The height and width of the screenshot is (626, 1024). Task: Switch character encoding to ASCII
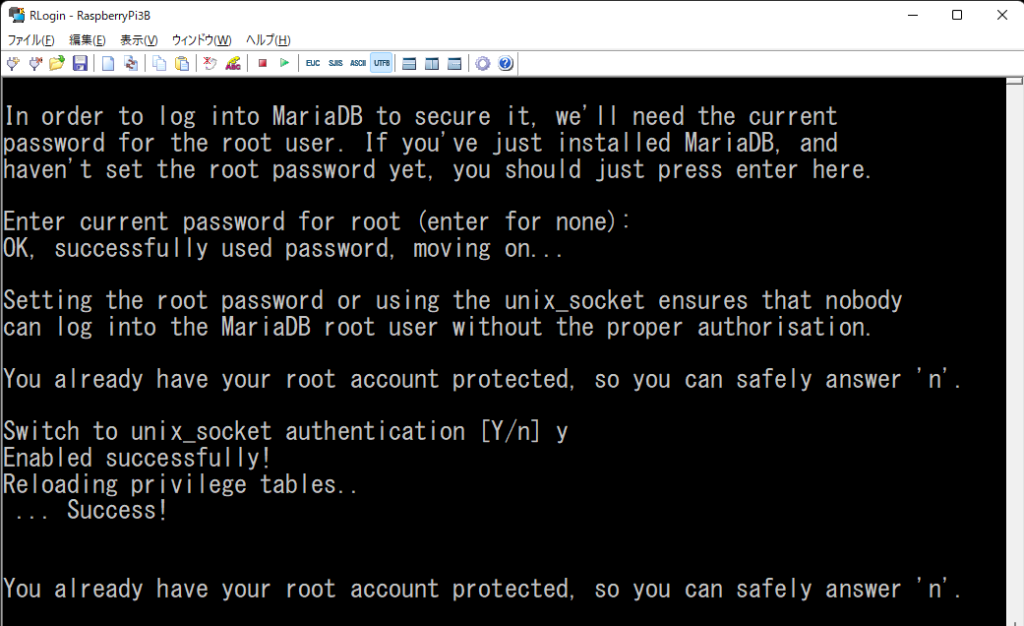(x=358, y=63)
